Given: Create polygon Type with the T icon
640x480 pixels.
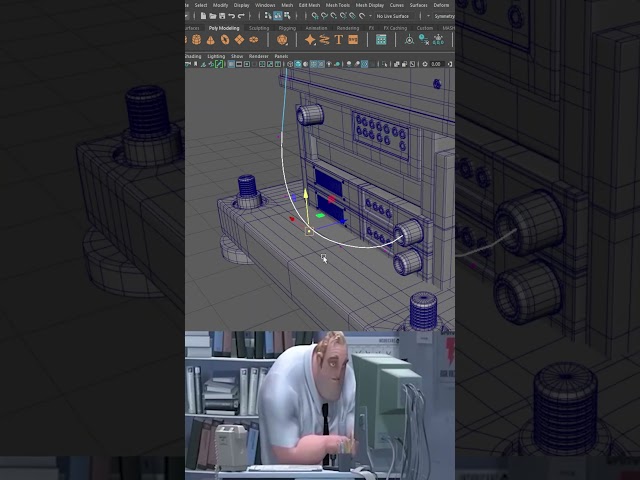Looking at the screenshot, I should pos(339,40).
